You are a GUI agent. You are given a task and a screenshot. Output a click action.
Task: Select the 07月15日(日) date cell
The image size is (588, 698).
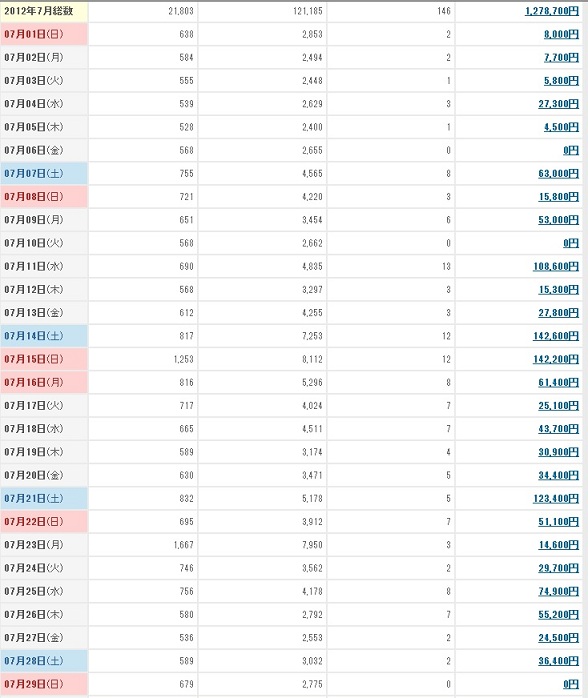tap(44, 359)
